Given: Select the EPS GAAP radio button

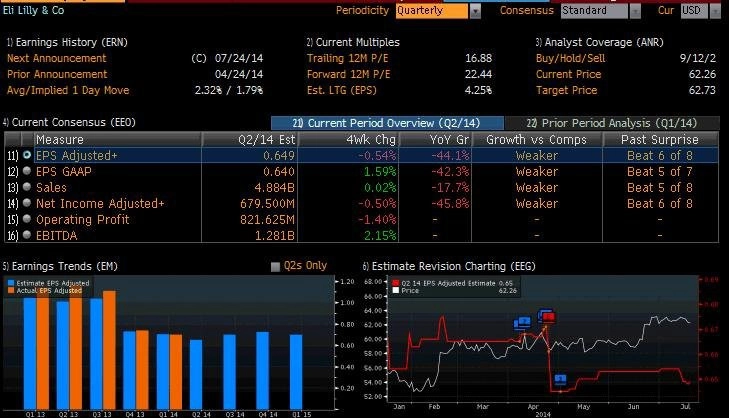Looking at the screenshot, I should [x=27, y=171].
